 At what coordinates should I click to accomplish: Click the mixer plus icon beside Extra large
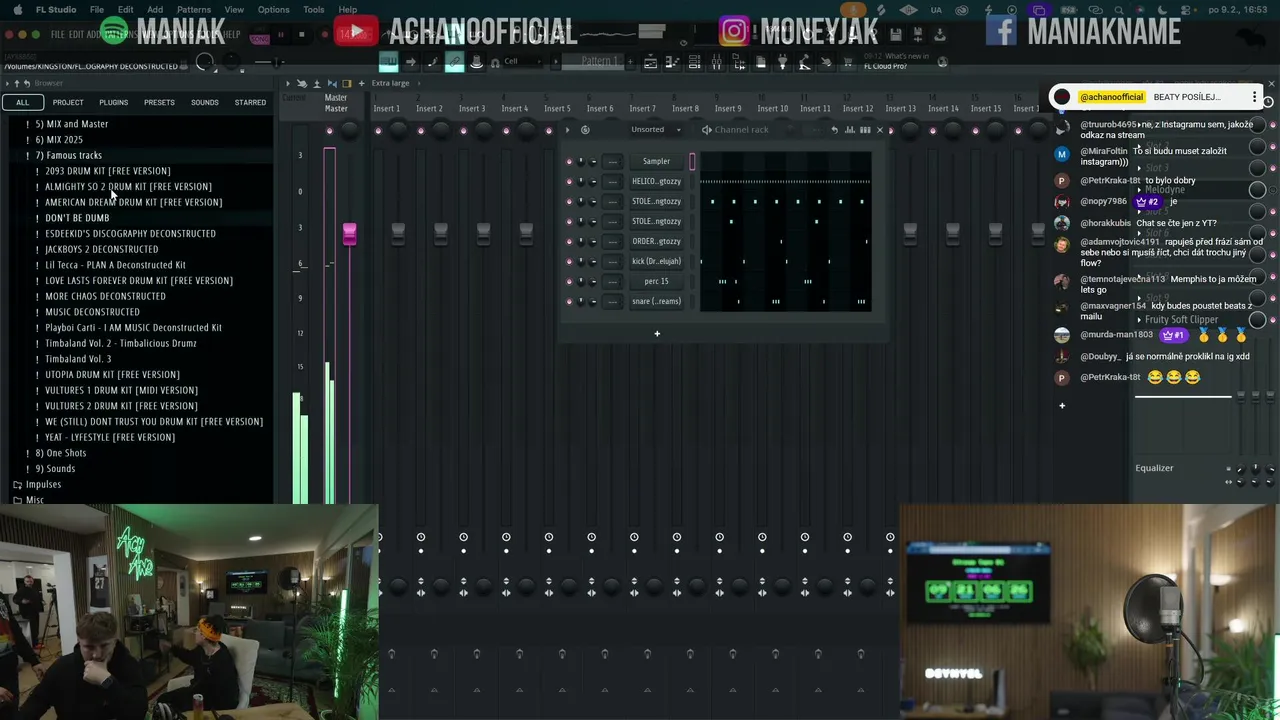tap(361, 83)
